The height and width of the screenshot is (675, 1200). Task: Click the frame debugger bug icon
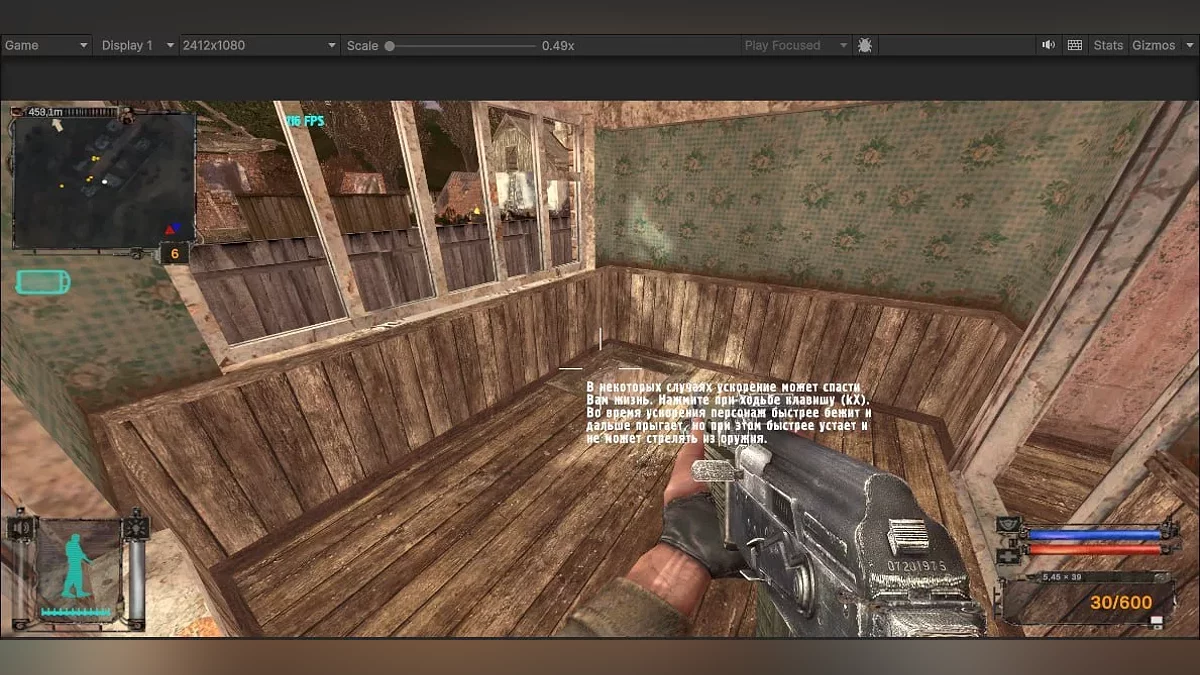pos(865,46)
